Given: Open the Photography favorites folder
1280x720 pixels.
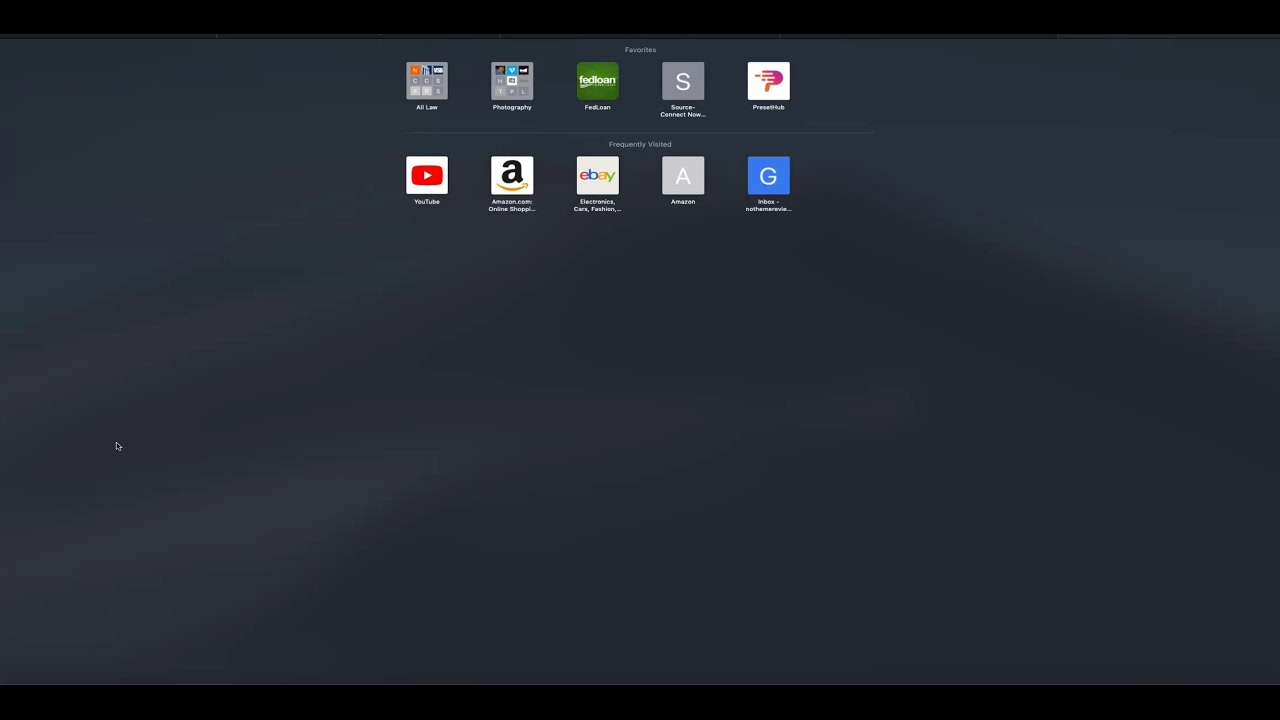Looking at the screenshot, I should point(512,81).
